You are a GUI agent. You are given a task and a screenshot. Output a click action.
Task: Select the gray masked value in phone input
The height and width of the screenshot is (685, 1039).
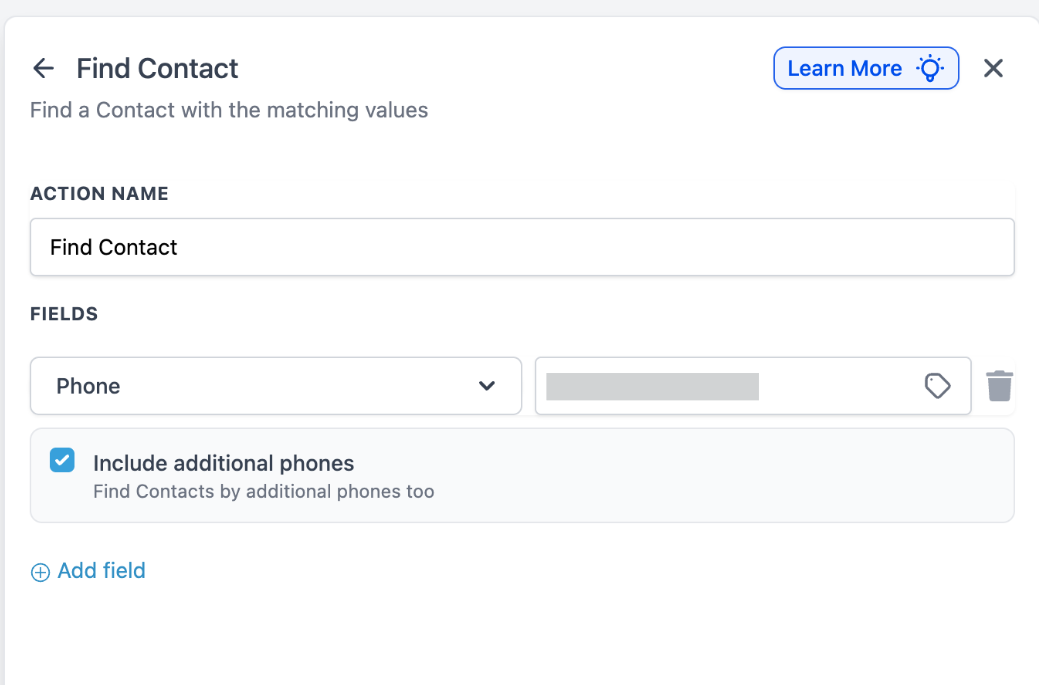pyautogui.click(x=652, y=386)
